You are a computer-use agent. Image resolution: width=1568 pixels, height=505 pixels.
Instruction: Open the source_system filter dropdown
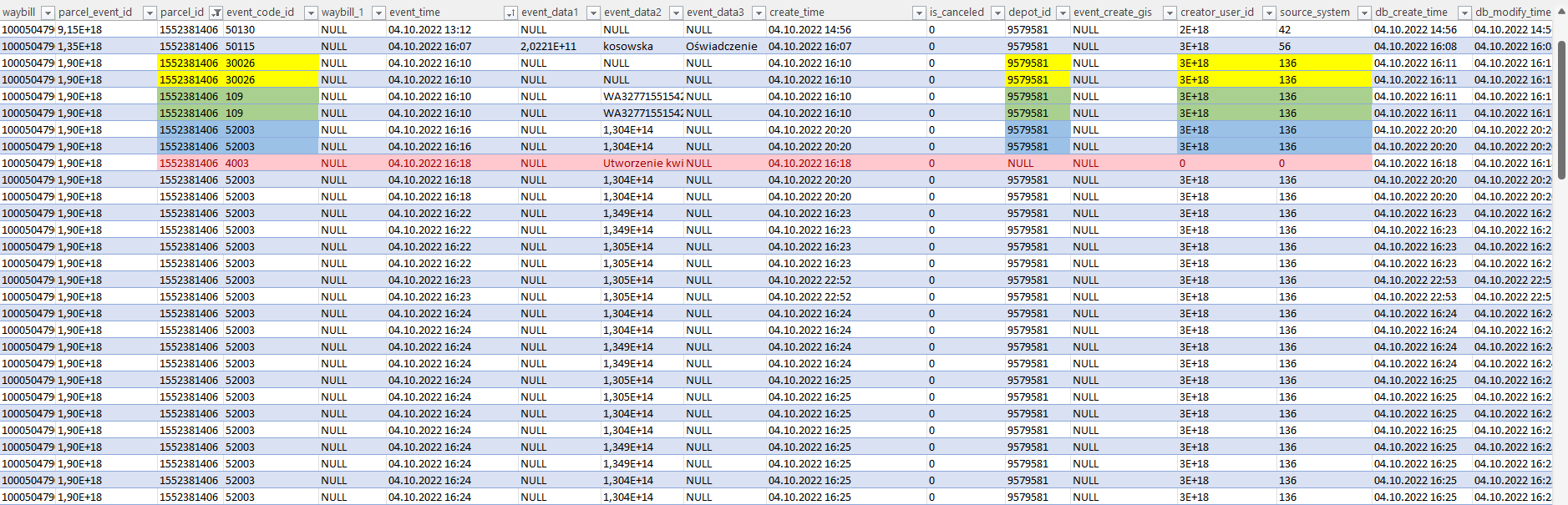coord(1364,13)
